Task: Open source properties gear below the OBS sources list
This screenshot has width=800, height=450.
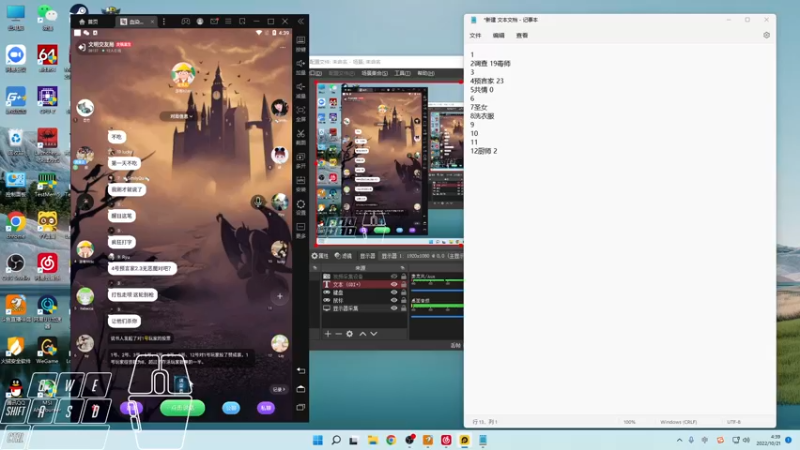Action: [x=349, y=334]
